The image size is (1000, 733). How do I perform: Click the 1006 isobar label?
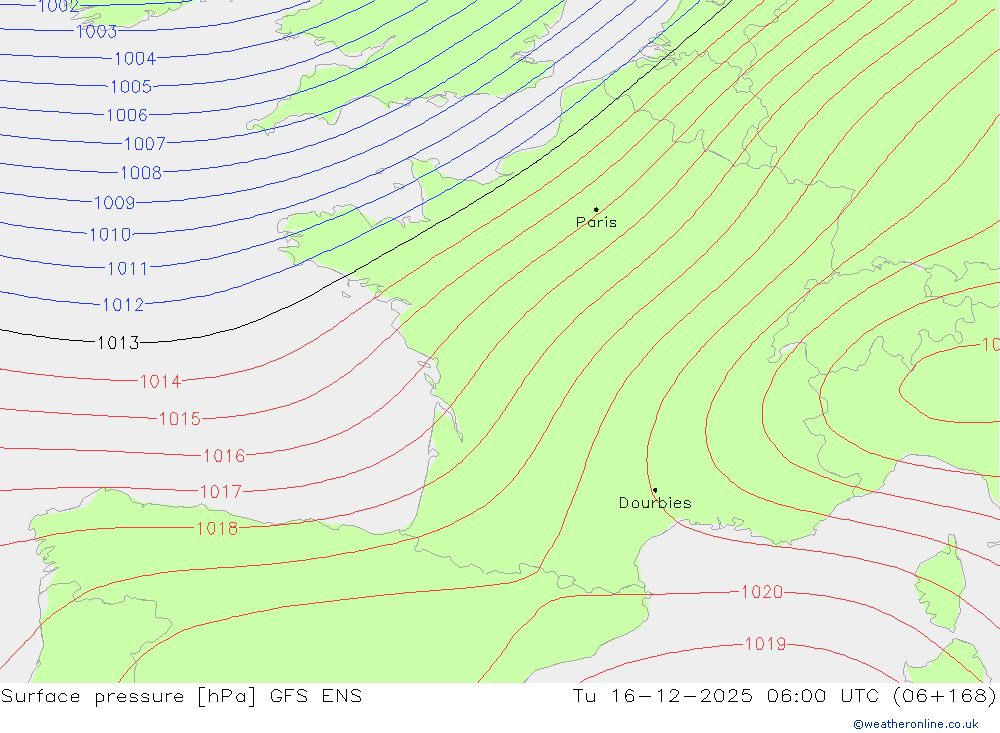[127, 115]
